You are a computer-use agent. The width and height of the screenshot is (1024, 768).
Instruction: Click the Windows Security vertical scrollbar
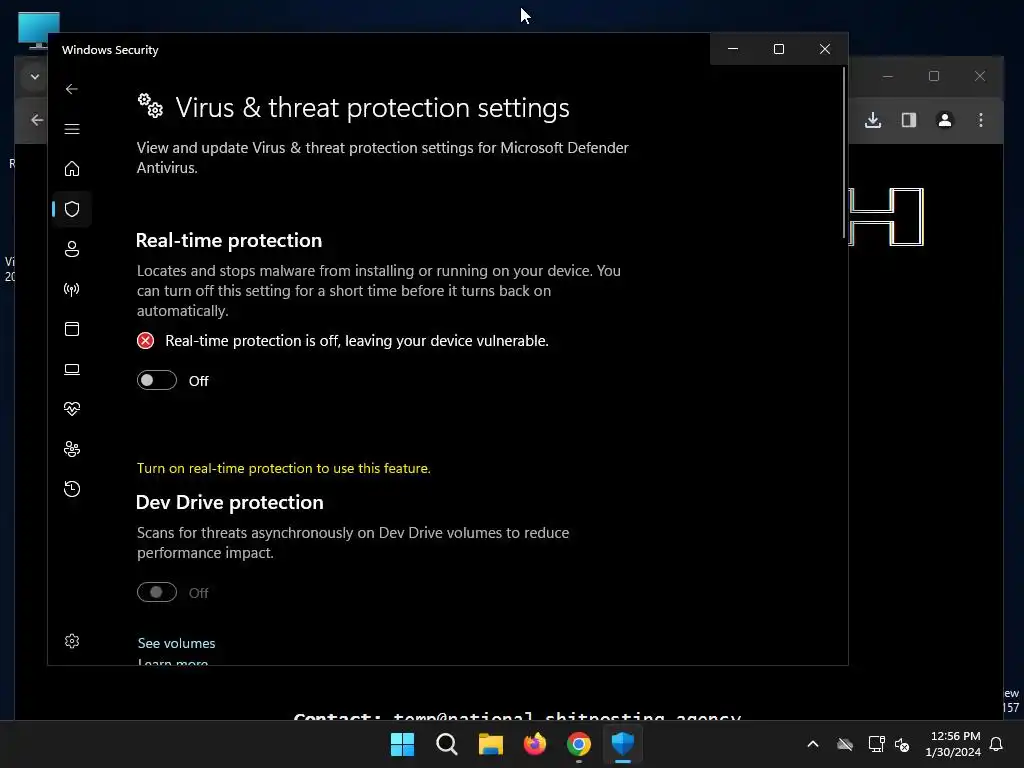tap(844, 152)
